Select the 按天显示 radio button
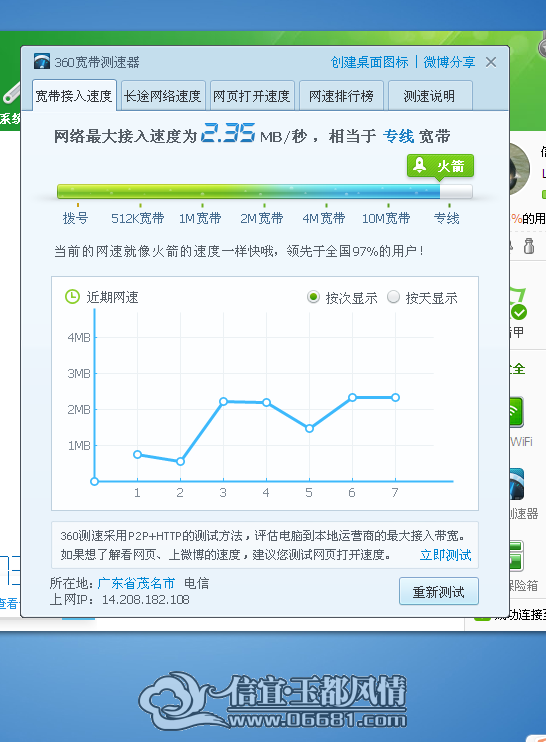This screenshot has width=546, height=742. [393, 297]
